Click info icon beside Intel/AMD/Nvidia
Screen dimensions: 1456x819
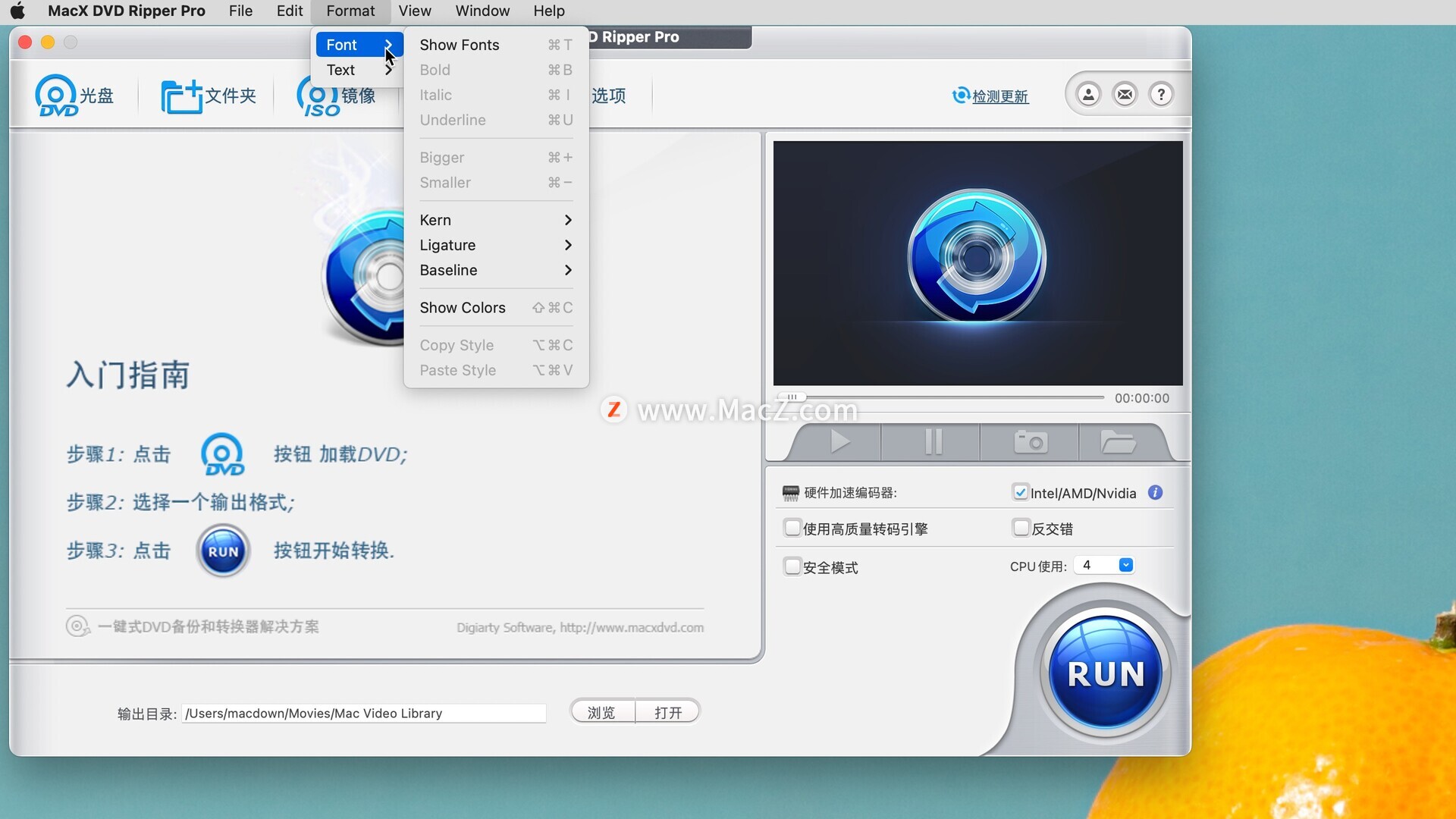(1155, 493)
